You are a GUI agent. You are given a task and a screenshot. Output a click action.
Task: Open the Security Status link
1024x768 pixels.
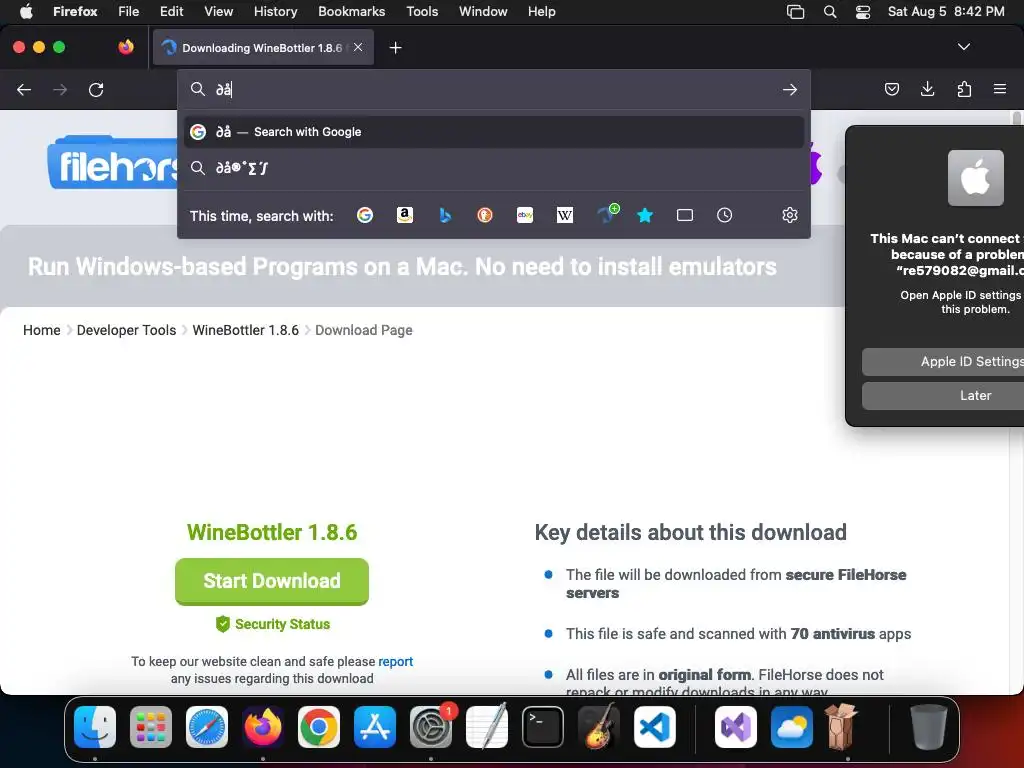pyautogui.click(x=272, y=624)
